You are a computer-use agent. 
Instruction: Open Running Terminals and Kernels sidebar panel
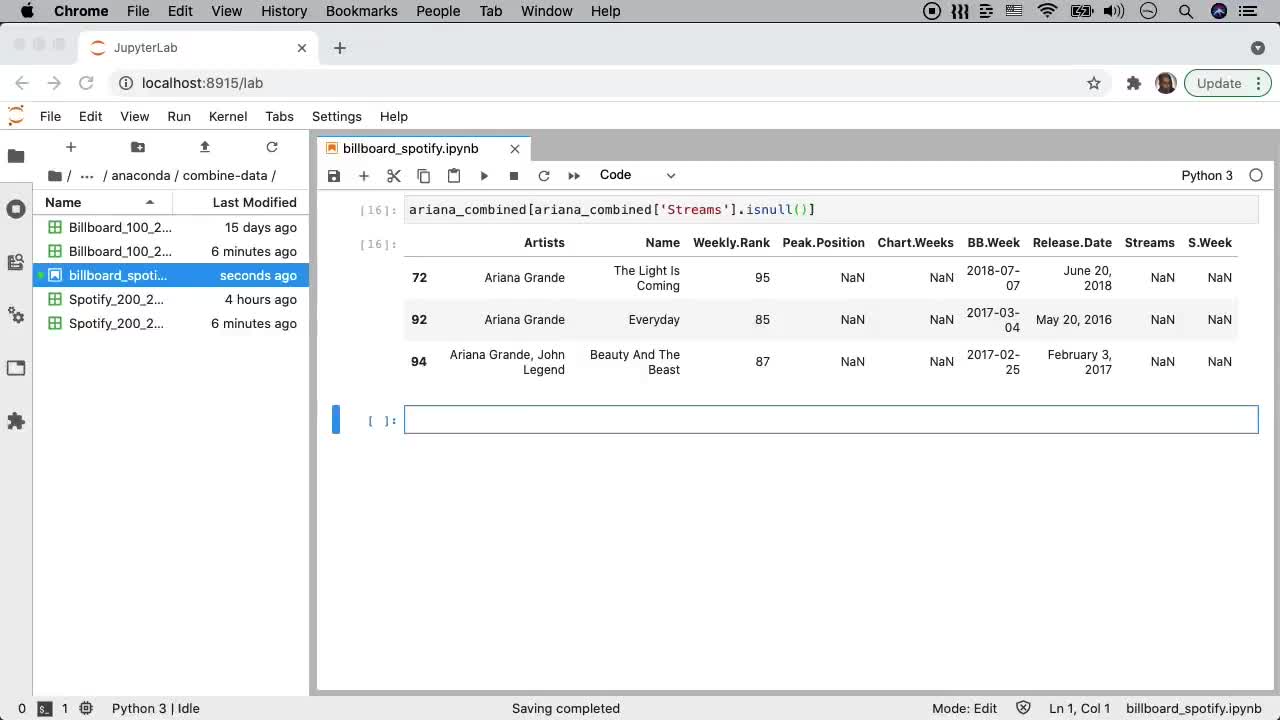click(x=16, y=209)
